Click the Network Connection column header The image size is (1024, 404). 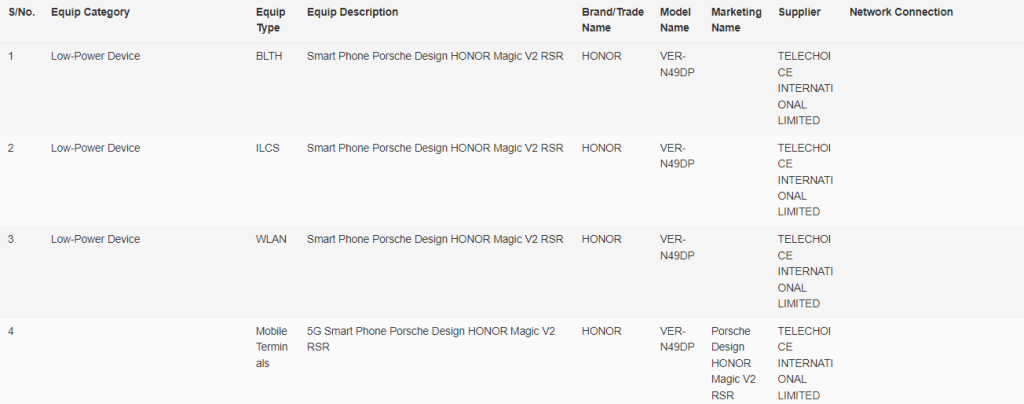click(901, 12)
